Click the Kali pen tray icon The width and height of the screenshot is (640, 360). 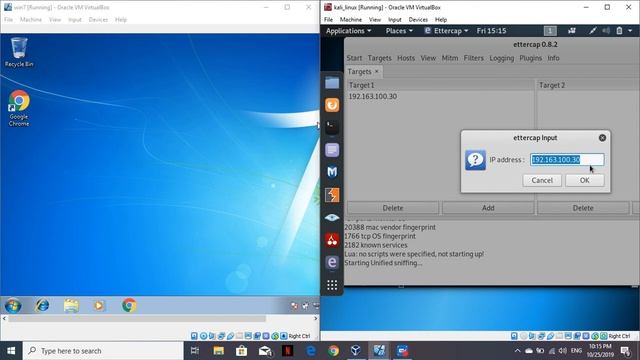pos(593,31)
